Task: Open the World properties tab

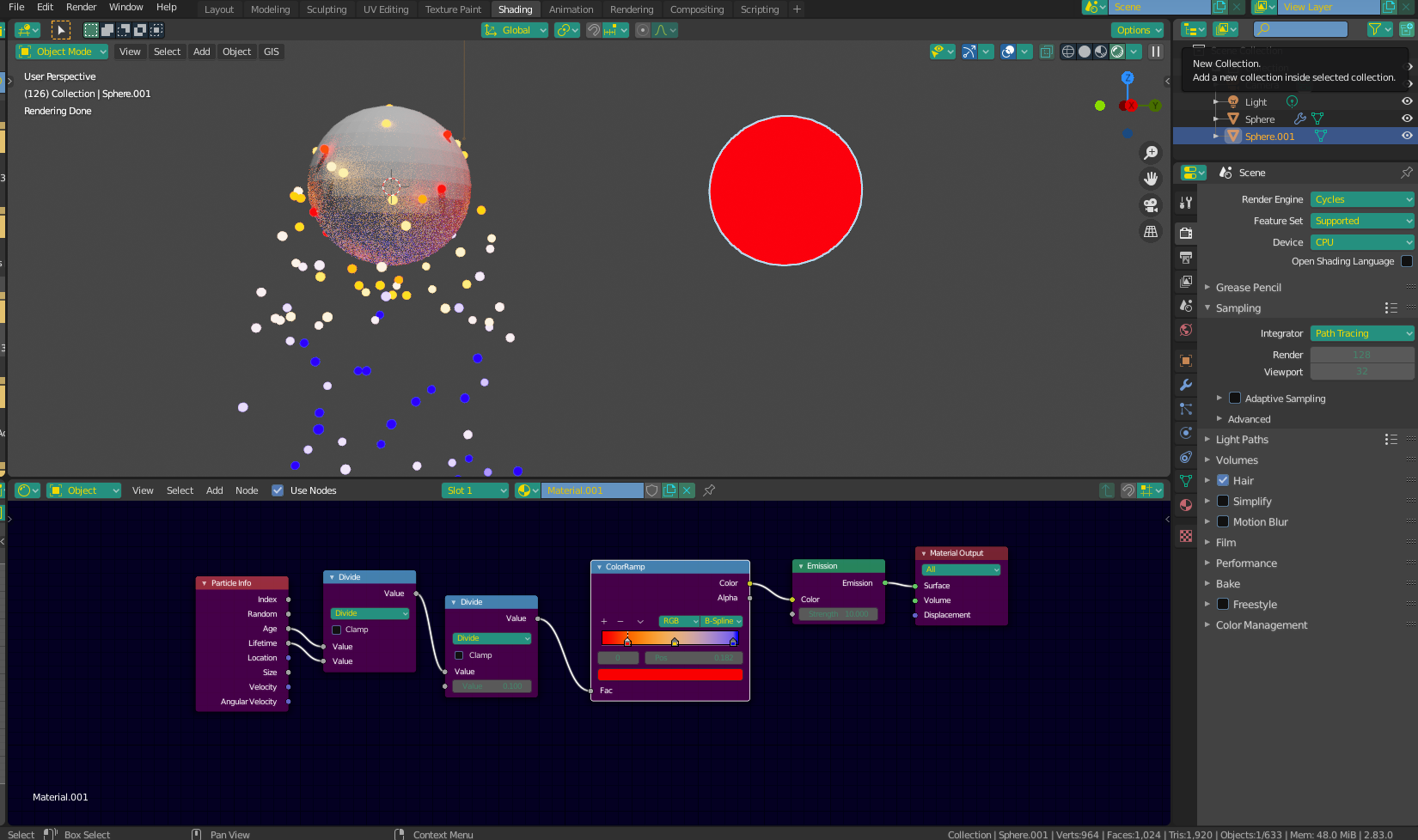Action: click(x=1186, y=330)
